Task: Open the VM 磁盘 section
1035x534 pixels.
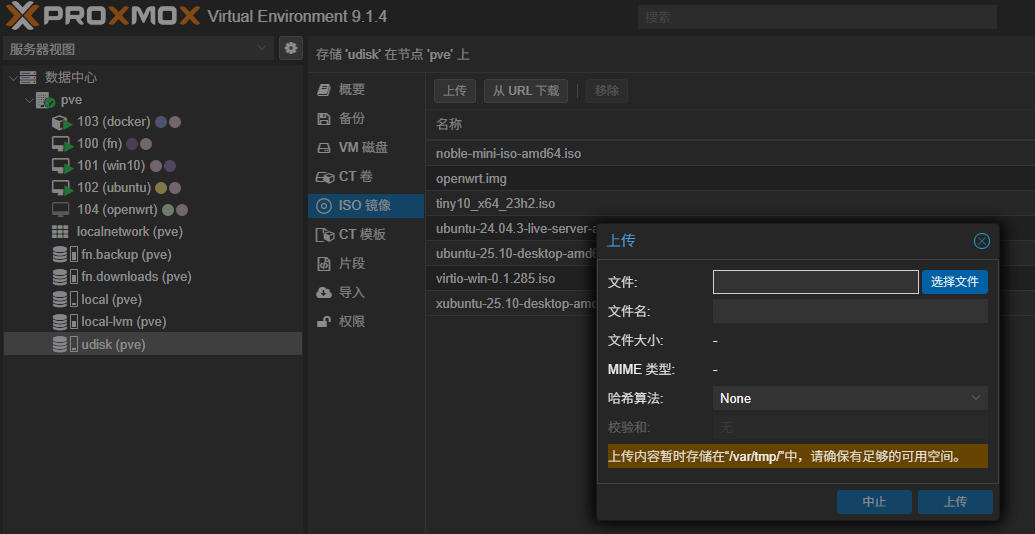Action: (x=362, y=147)
